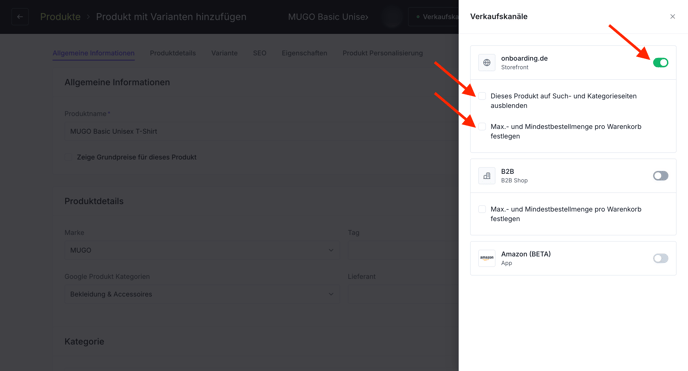Go to Produkt Personalisierung tab

pos(383,53)
